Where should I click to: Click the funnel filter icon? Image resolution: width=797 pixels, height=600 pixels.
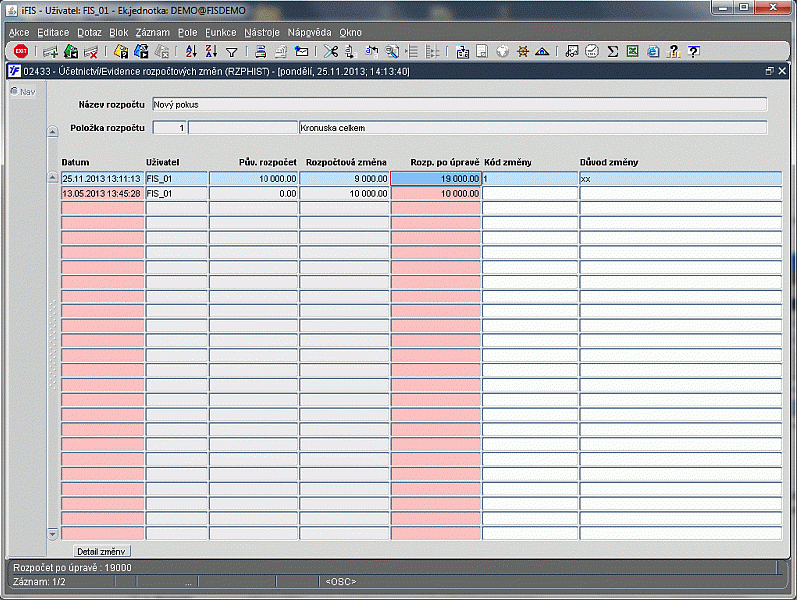pyautogui.click(x=231, y=51)
